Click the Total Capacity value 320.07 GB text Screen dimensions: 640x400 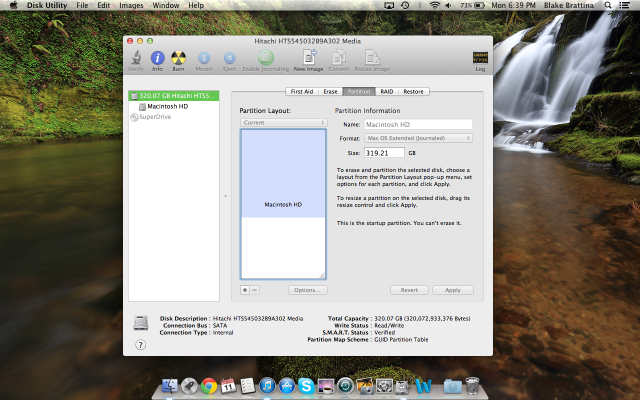click(x=422, y=318)
